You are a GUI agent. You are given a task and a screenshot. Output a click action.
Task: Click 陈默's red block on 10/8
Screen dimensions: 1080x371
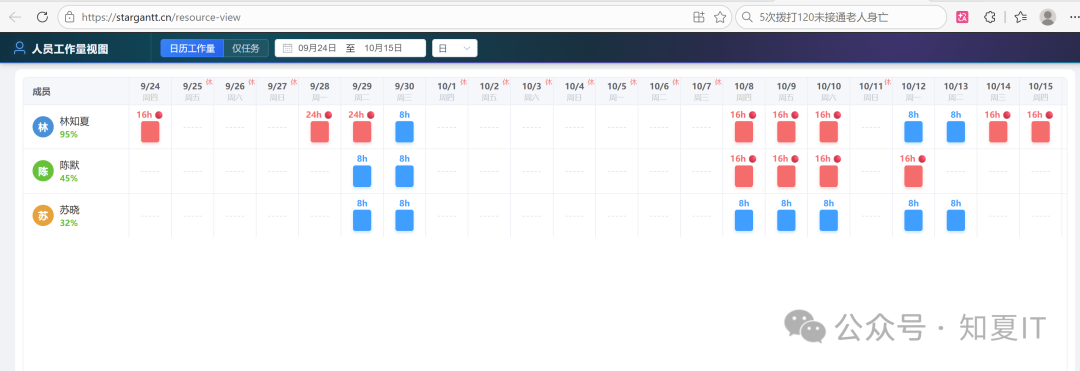(744, 176)
